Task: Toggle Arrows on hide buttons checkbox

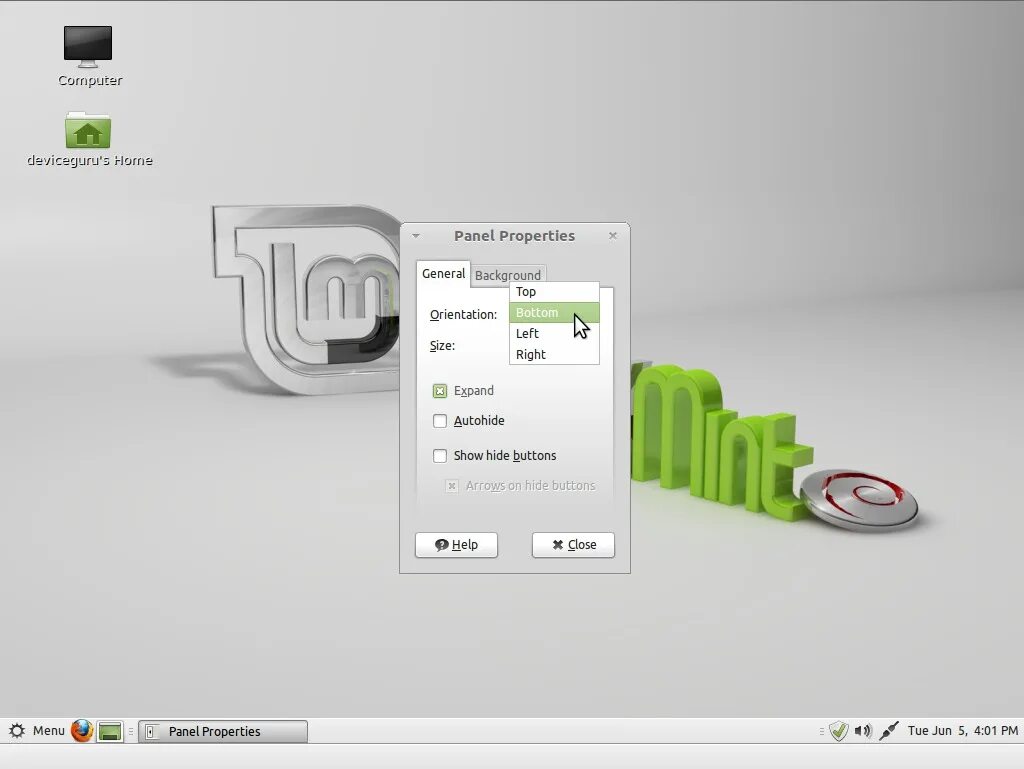Action: coord(452,486)
